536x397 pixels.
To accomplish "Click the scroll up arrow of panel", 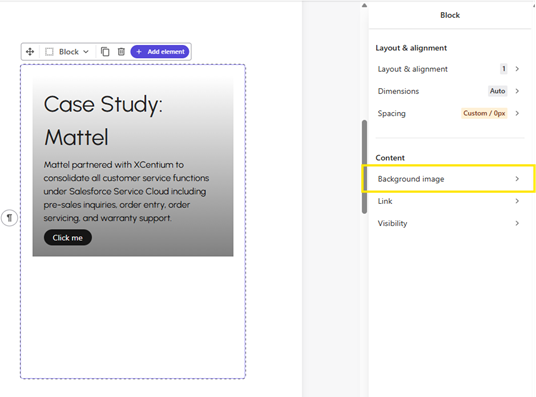I will (x=364, y=5).
